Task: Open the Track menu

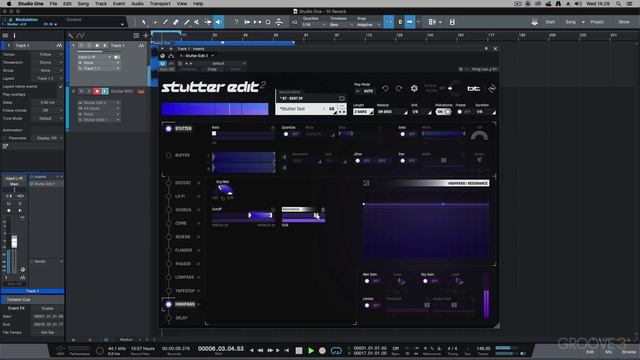Action: pos(101,4)
